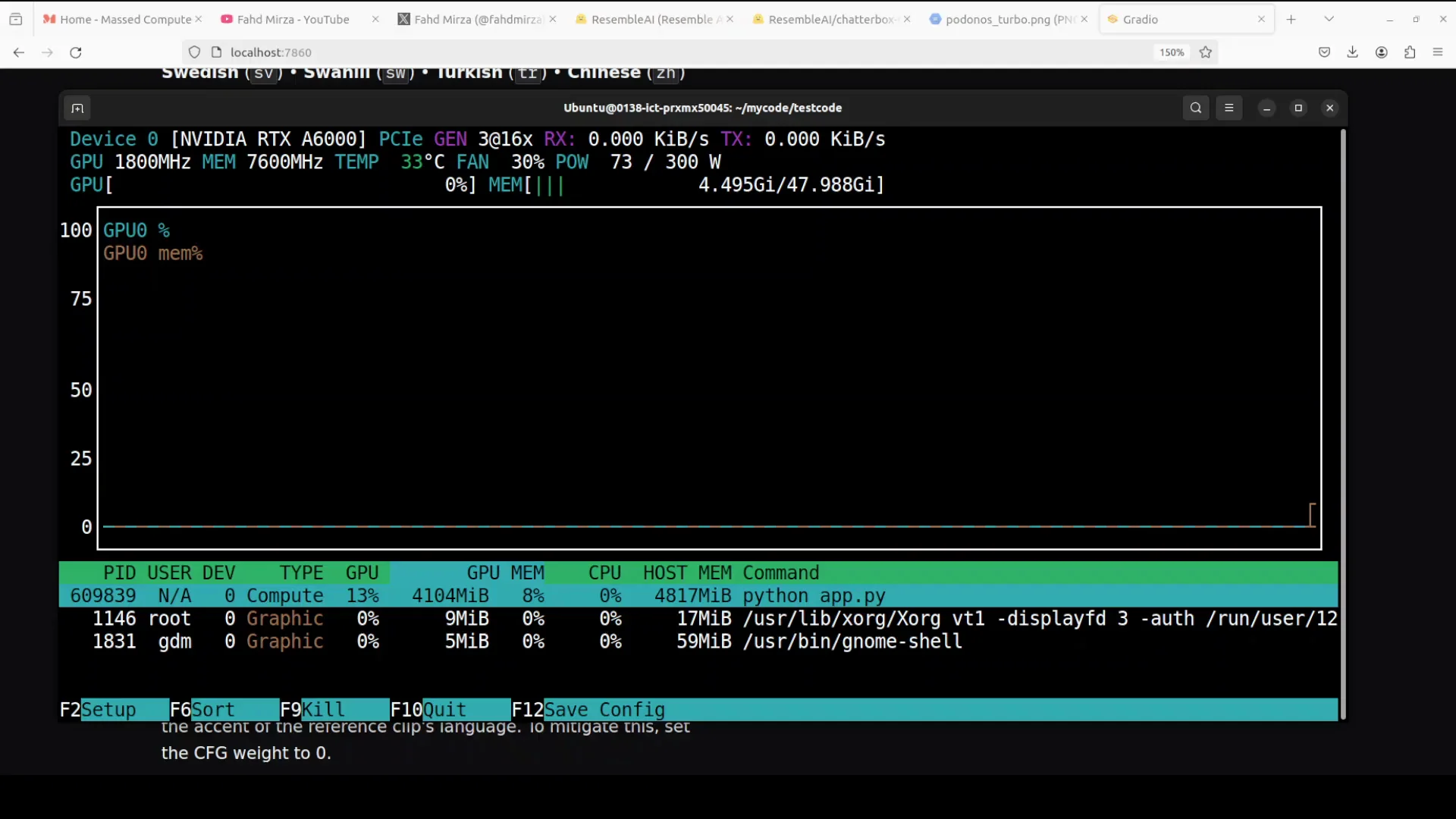The height and width of the screenshot is (819, 1456).
Task: Click the 150% zoom level control
Action: click(x=1171, y=52)
